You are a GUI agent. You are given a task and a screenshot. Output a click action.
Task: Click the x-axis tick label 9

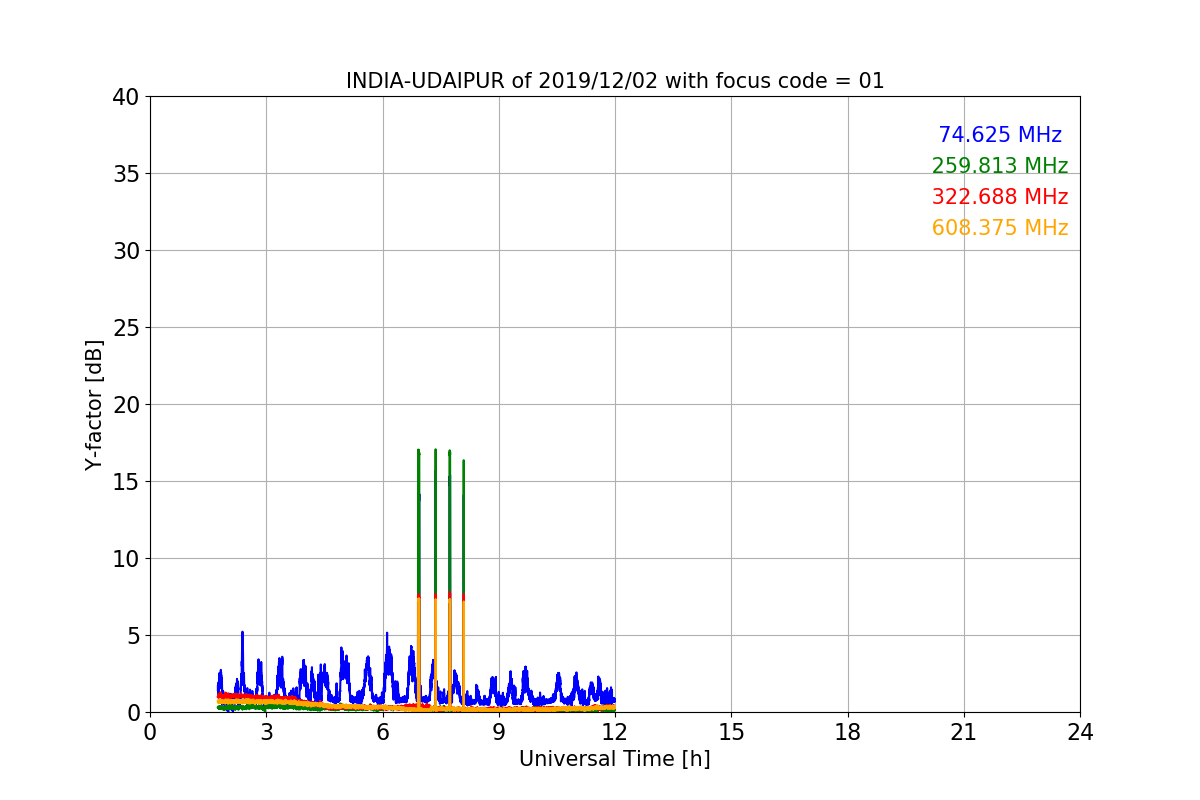(499, 732)
